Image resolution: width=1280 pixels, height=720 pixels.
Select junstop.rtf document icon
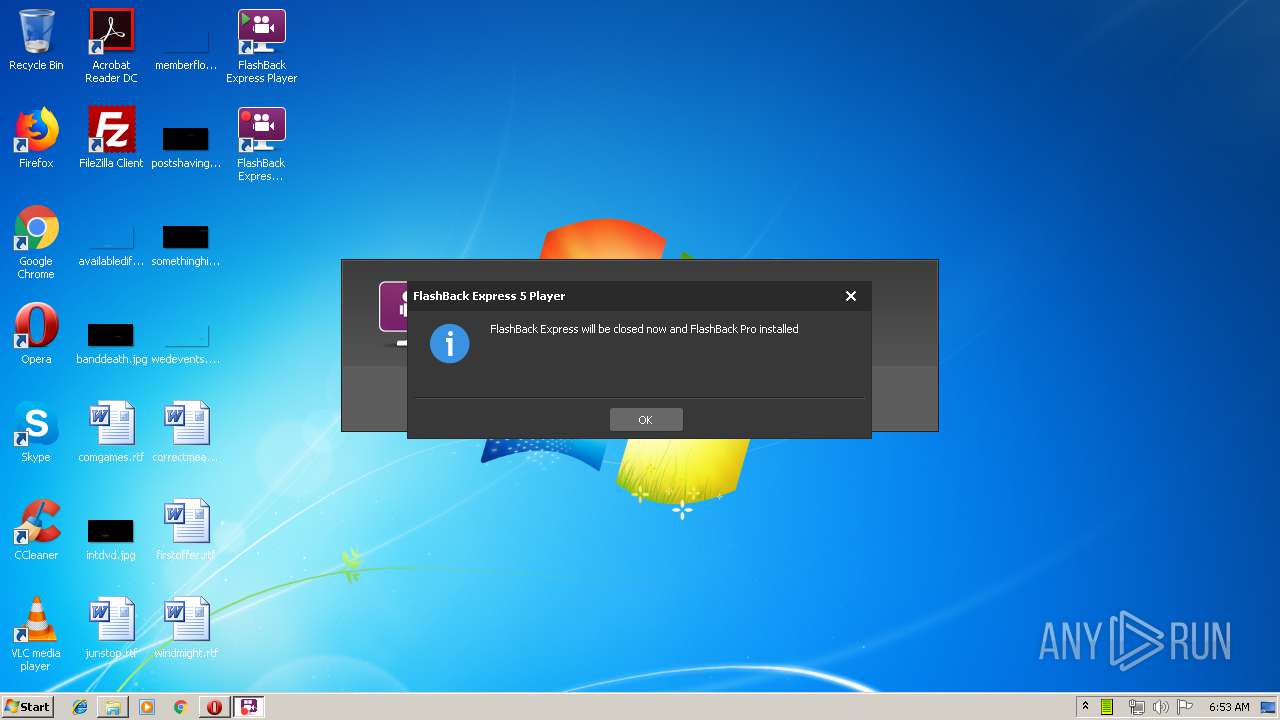click(x=111, y=628)
